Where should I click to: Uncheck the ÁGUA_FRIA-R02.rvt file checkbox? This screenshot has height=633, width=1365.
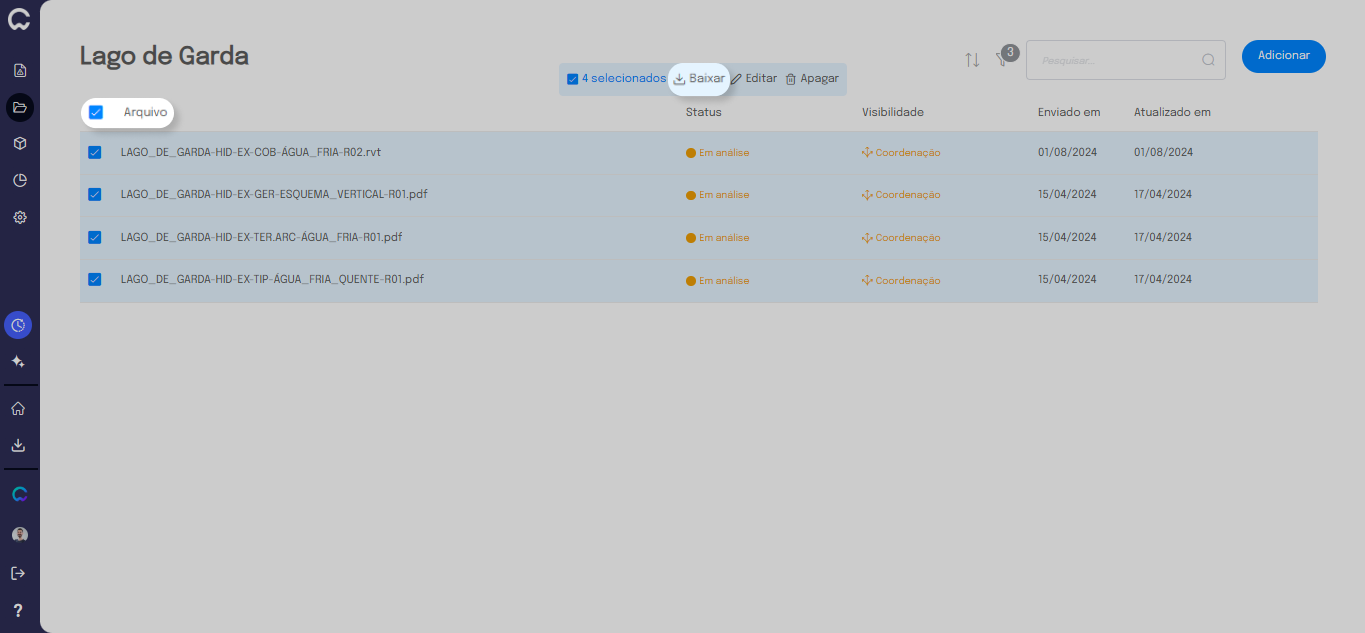[x=95, y=153]
